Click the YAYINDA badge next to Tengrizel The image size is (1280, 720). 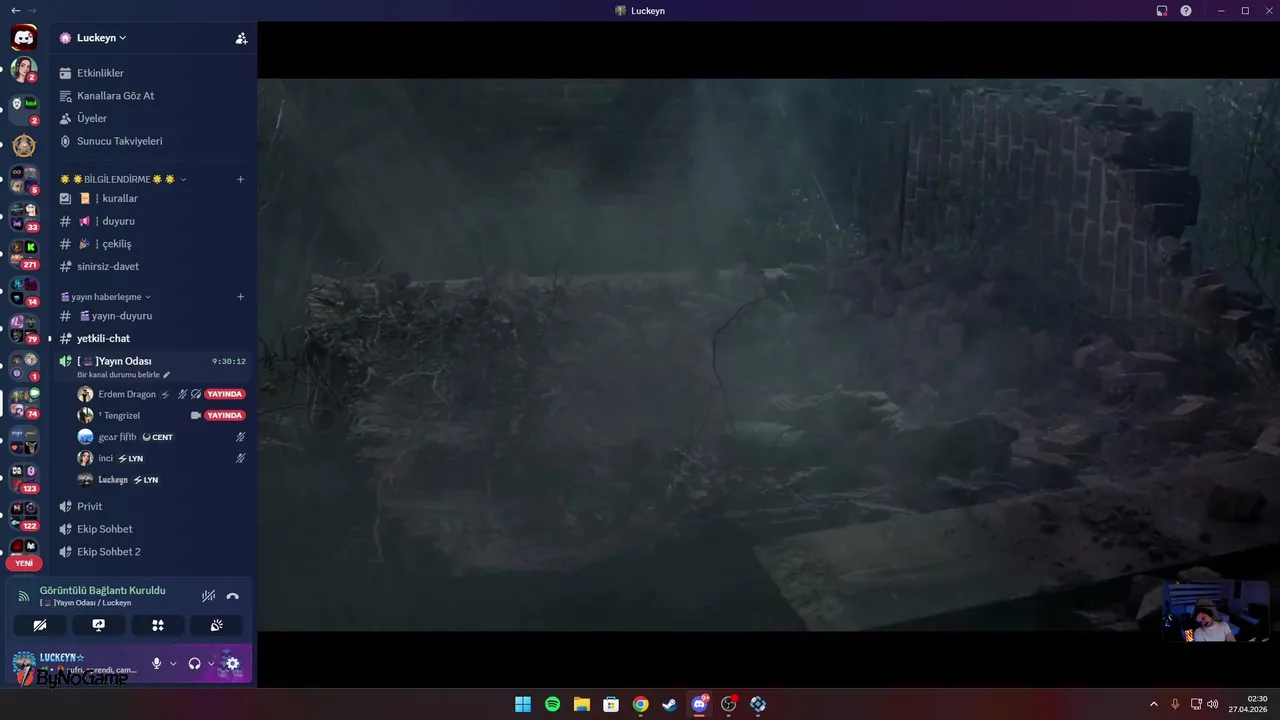(x=225, y=415)
